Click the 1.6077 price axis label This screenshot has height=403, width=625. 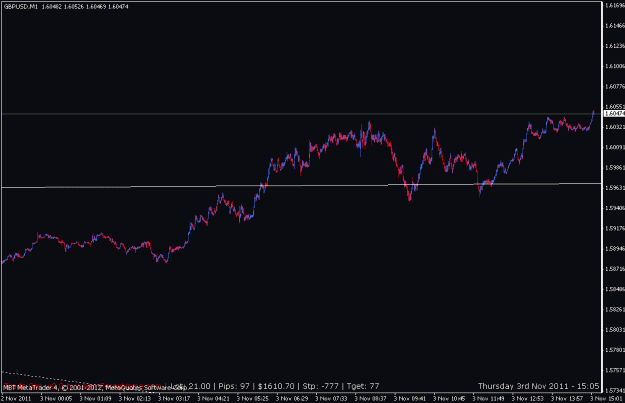coord(615,86)
